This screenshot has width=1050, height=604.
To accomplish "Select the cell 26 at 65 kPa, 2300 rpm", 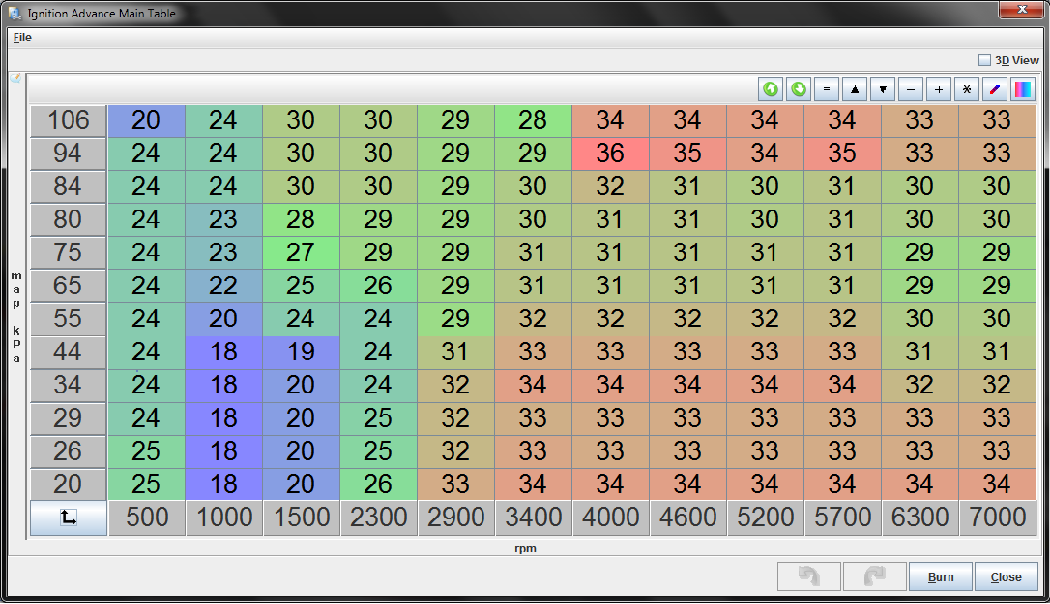I will (379, 286).
